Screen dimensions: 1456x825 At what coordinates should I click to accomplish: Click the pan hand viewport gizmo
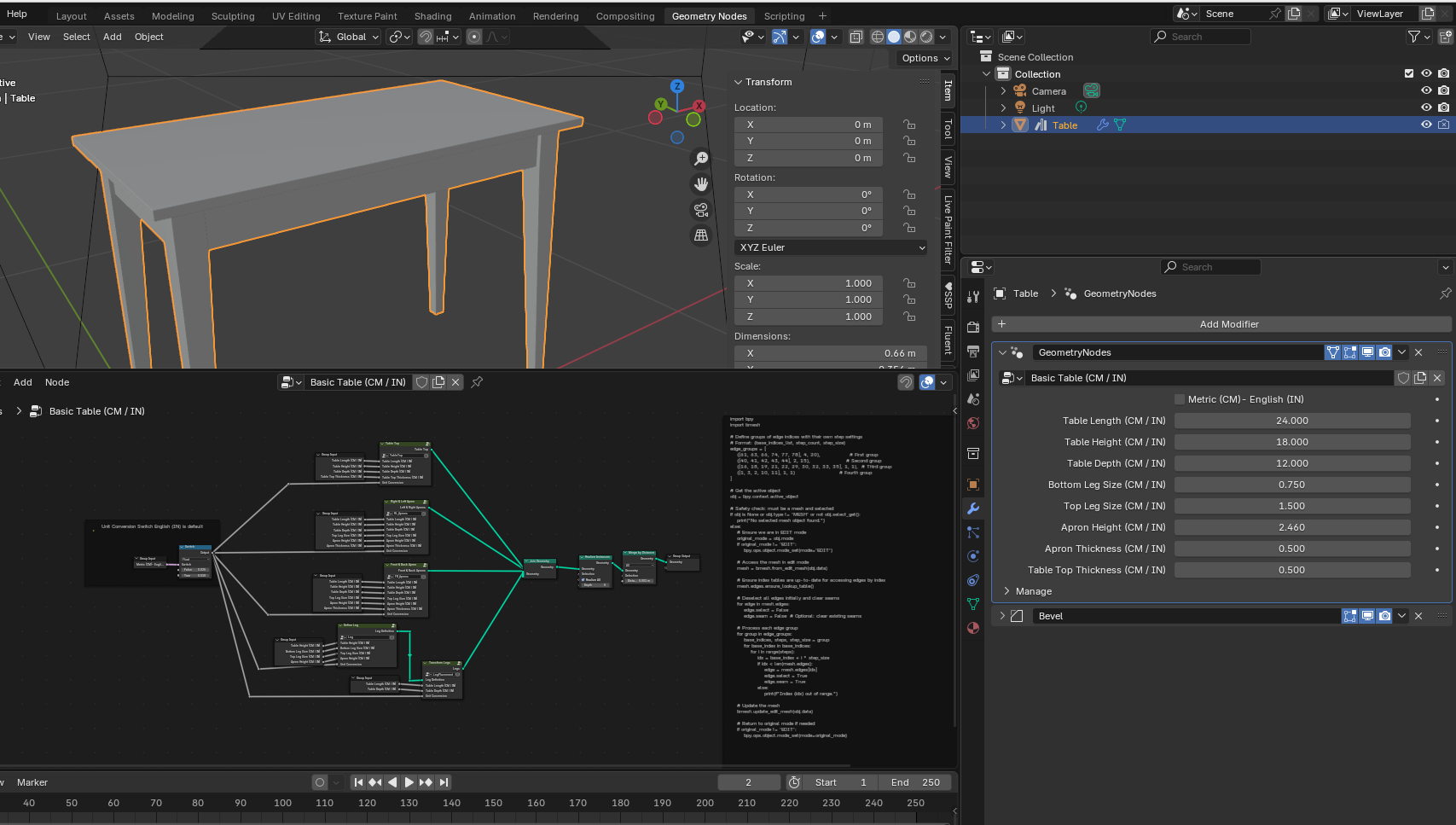tap(701, 184)
